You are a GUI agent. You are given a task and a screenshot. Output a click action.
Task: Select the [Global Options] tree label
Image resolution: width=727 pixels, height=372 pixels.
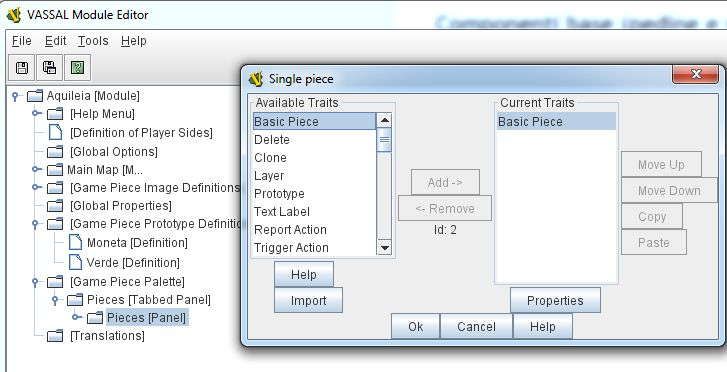[x=114, y=152]
